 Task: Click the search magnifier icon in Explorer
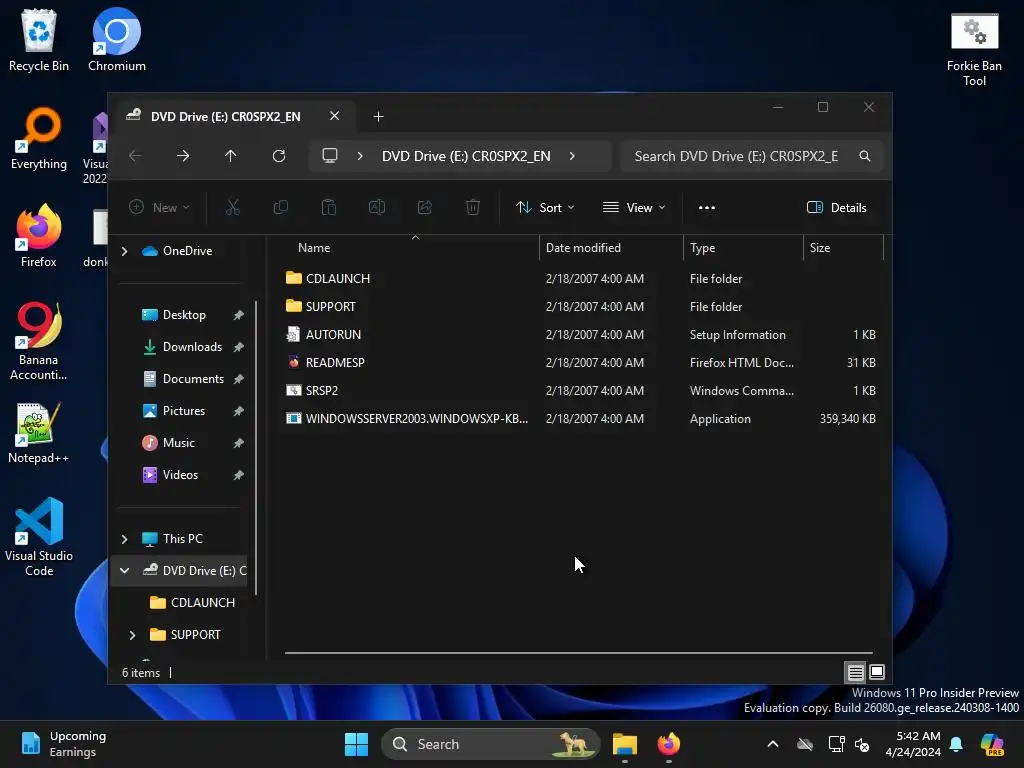point(865,156)
